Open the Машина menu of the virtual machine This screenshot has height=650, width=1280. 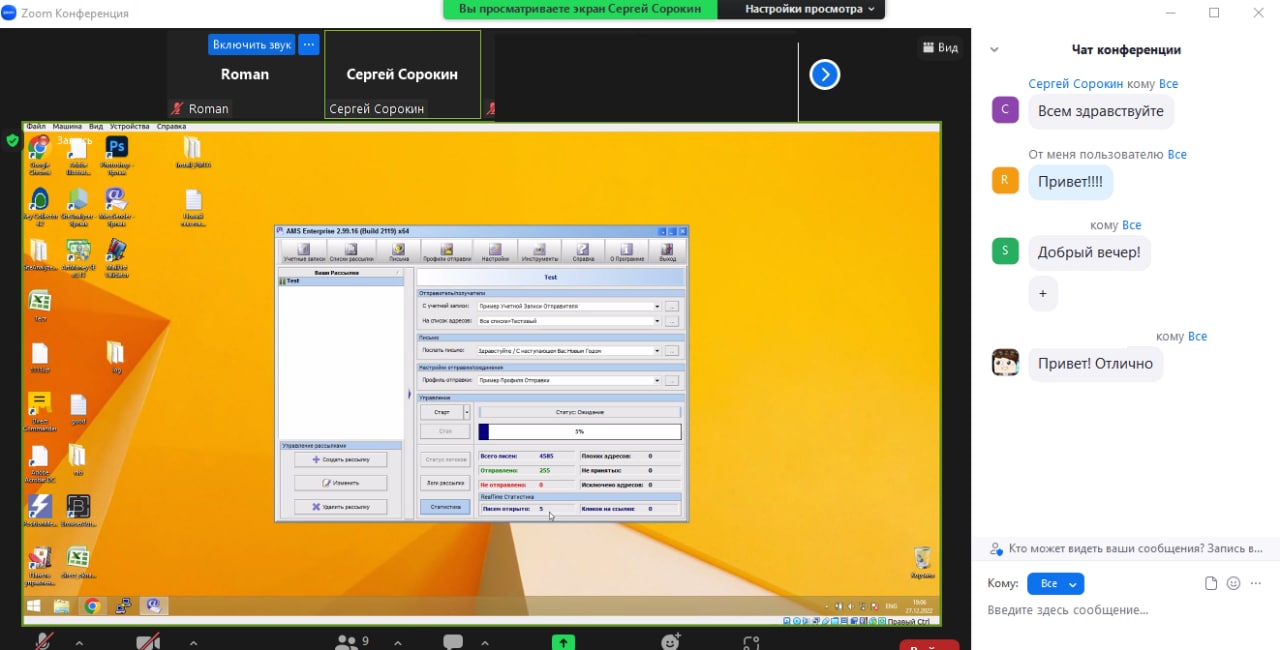tap(67, 127)
